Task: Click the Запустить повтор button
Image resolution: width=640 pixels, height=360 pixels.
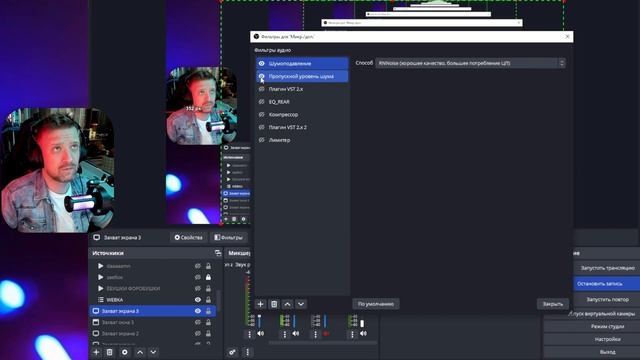Action: coord(607,300)
